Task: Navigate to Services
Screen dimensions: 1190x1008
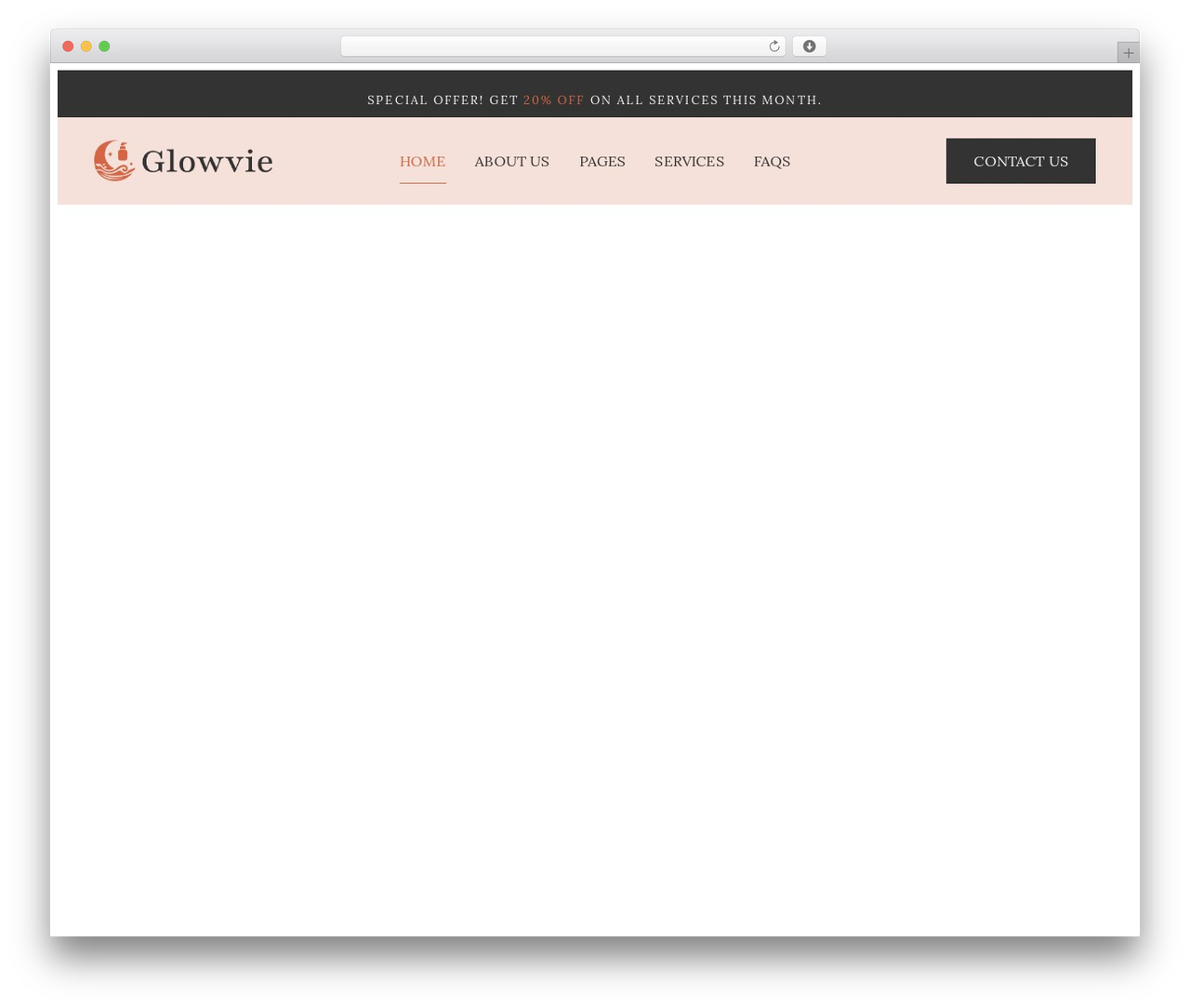Action: tap(689, 161)
